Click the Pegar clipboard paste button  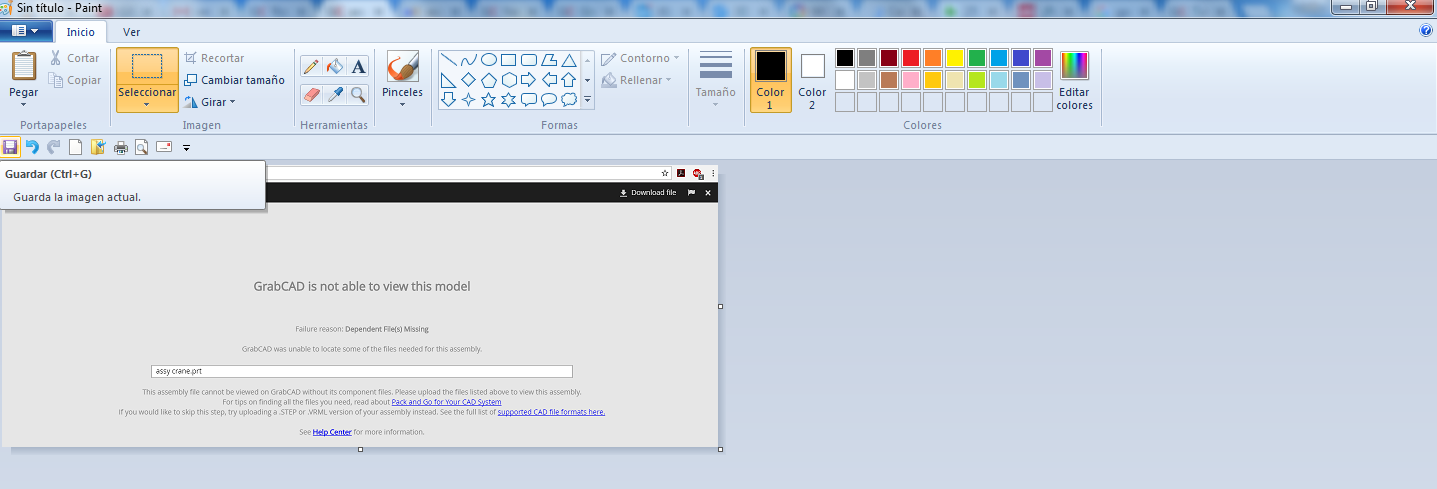pyautogui.click(x=23, y=67)
